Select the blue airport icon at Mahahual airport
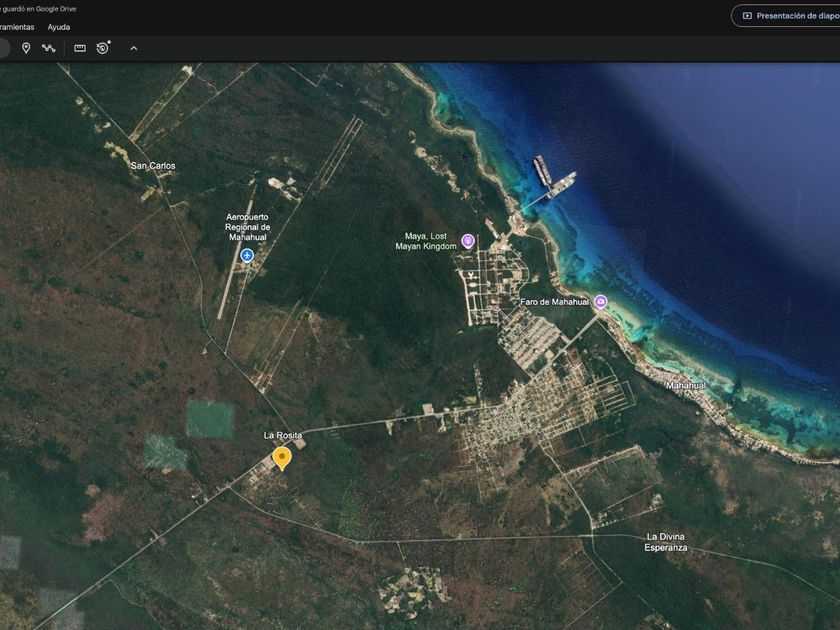Viewport: 840px width, 630px height. click(247, 255)
